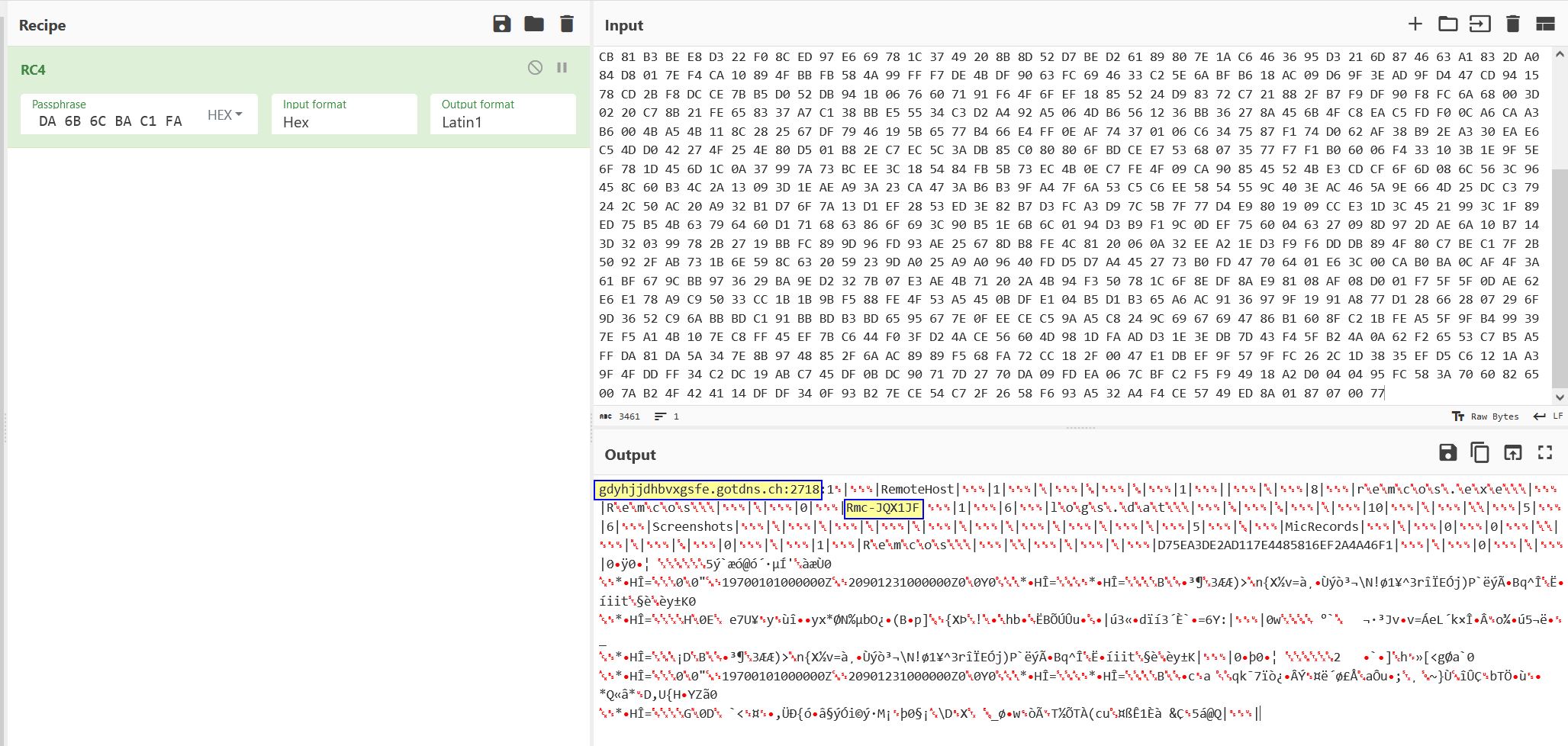
Task: Click the Input panel heading
Action: 623,25
